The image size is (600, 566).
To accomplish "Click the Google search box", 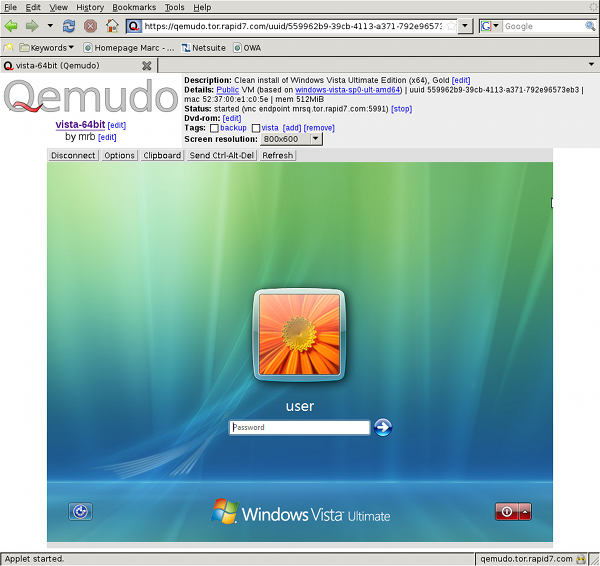I will coord(543,26).
